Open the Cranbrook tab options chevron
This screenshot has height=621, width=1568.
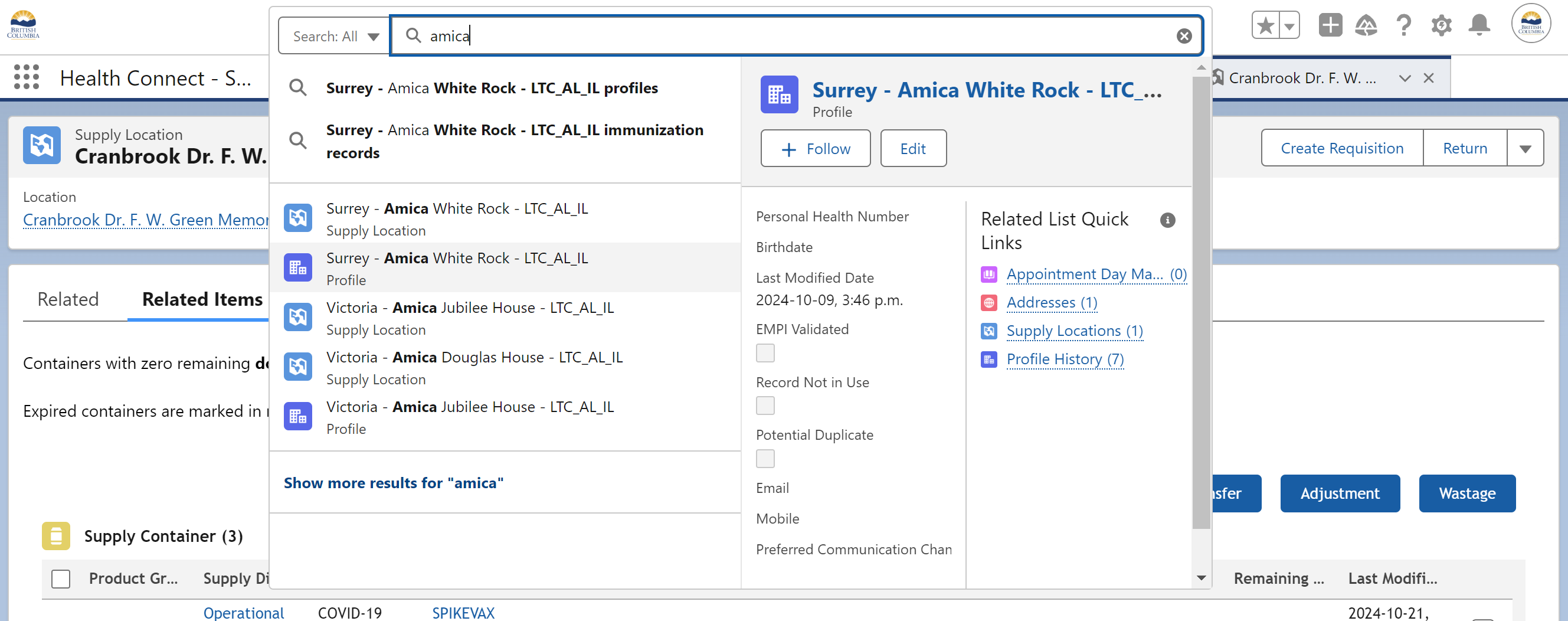pyautogui.click(x=1405, y=78)
